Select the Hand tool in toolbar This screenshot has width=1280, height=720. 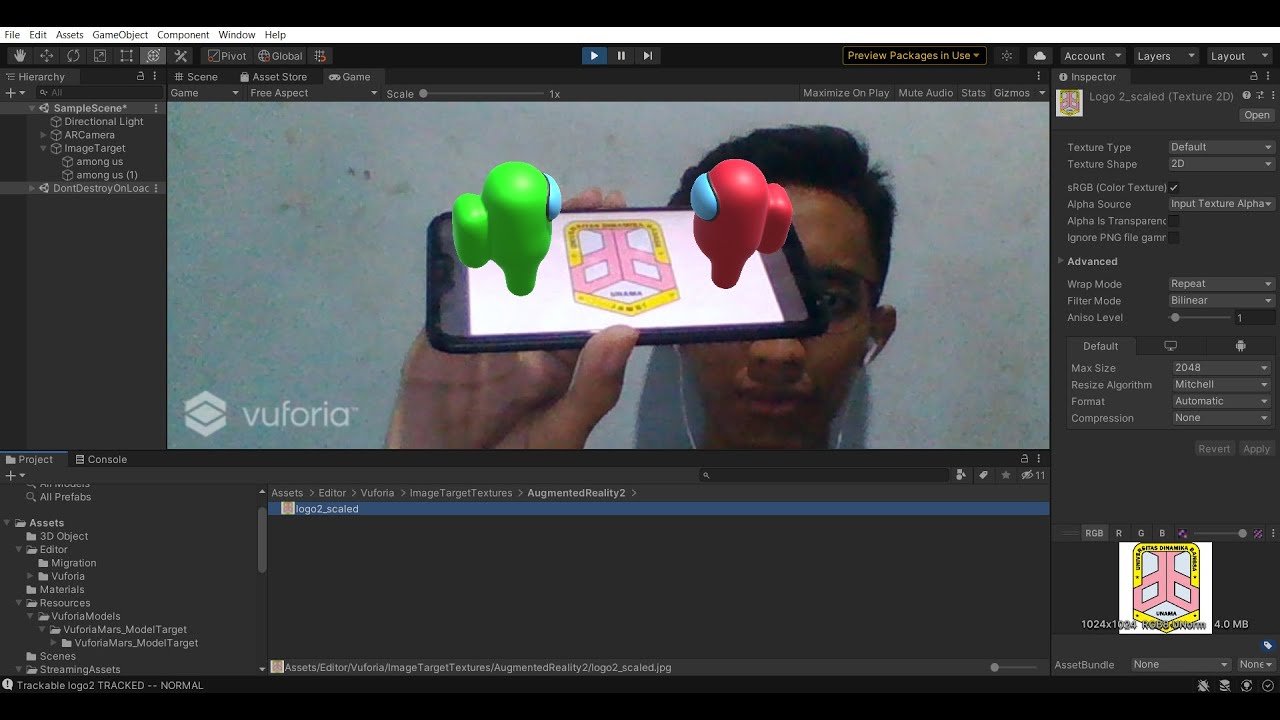tap(19, 56)
